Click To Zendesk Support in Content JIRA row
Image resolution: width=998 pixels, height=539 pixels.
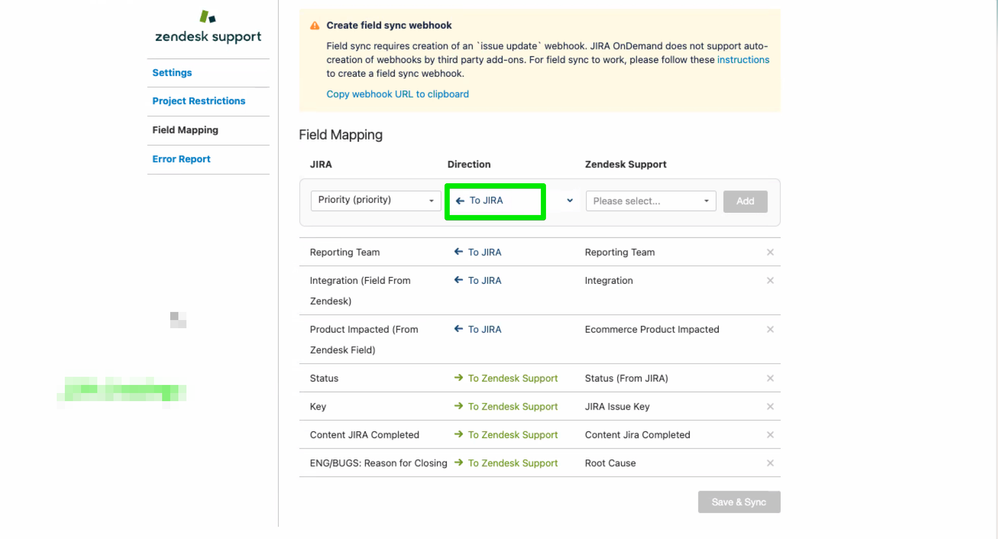click(506, 435)
